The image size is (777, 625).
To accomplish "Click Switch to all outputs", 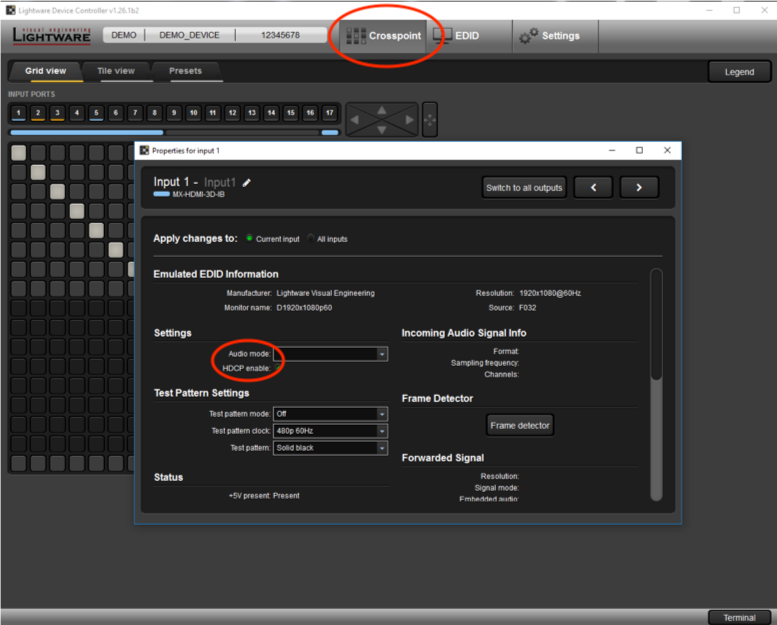I will point(524,188).
